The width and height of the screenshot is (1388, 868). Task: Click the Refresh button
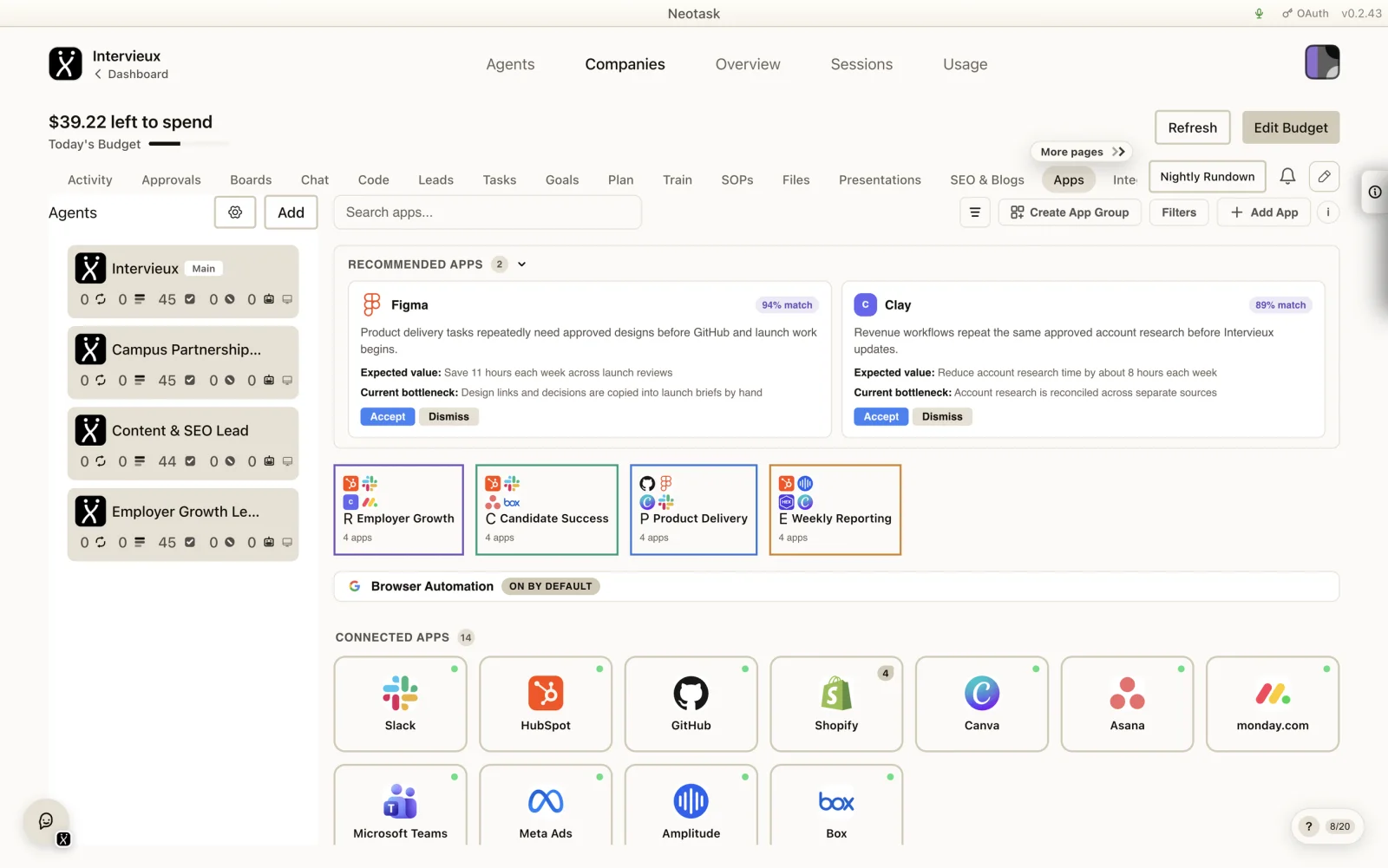[1193, 127]
